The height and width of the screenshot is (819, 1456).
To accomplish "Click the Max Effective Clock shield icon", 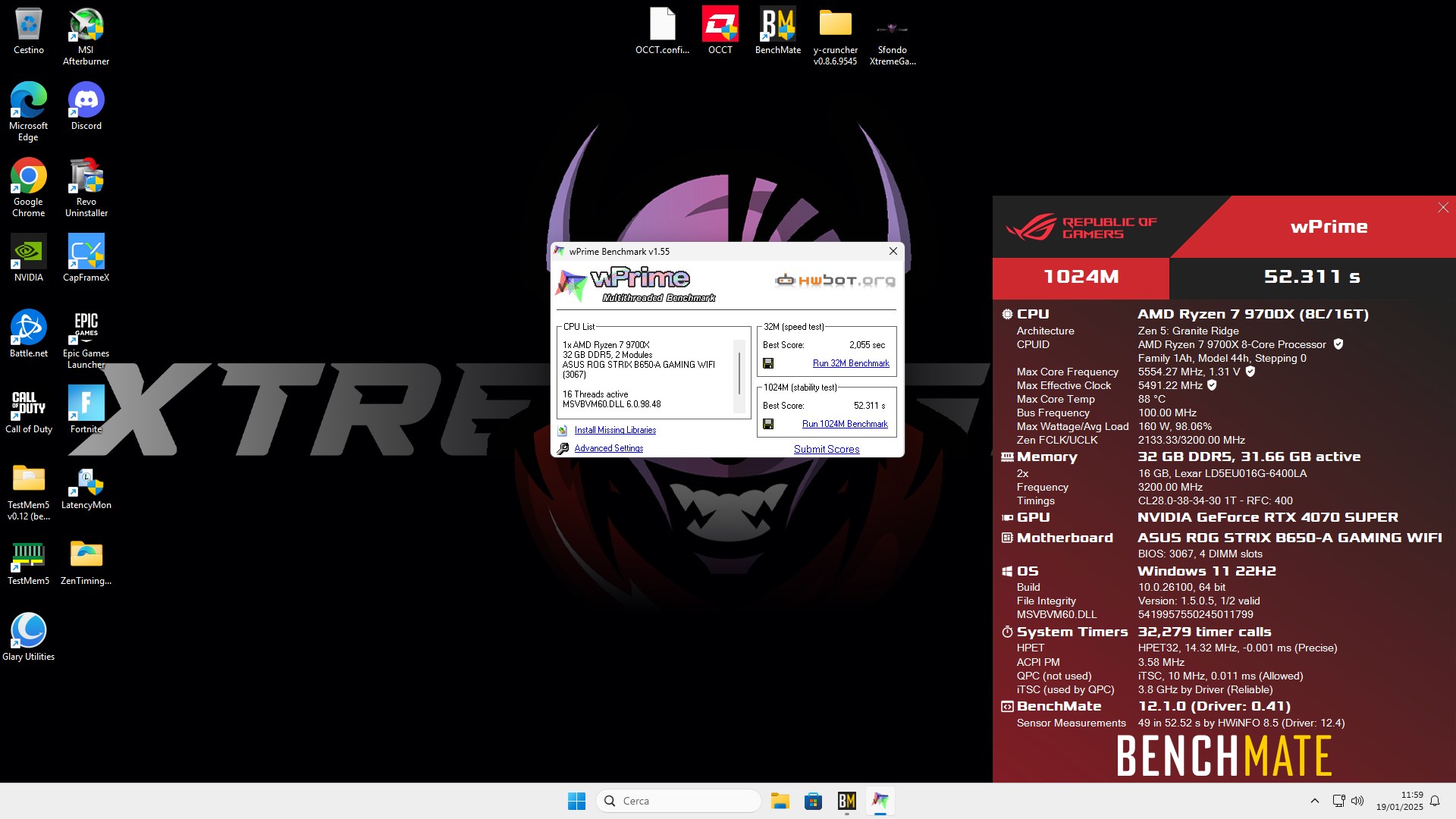I will (x=1212, y=385).
